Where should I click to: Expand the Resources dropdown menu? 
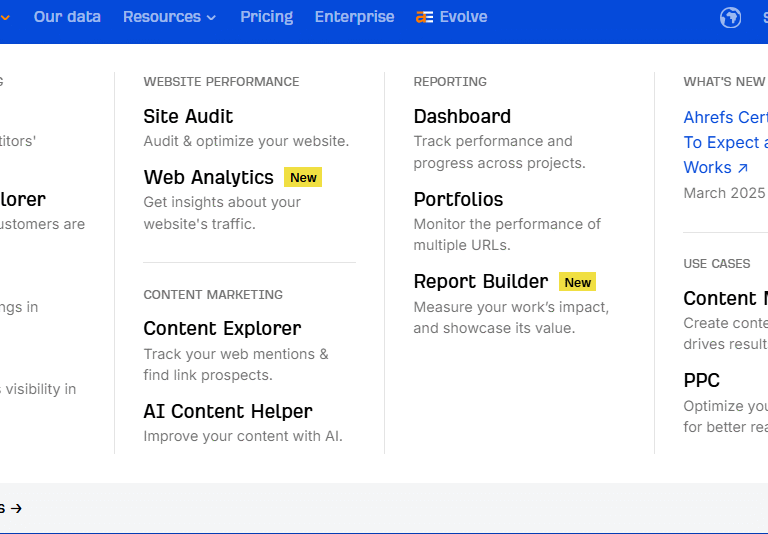tap(169, 17)
